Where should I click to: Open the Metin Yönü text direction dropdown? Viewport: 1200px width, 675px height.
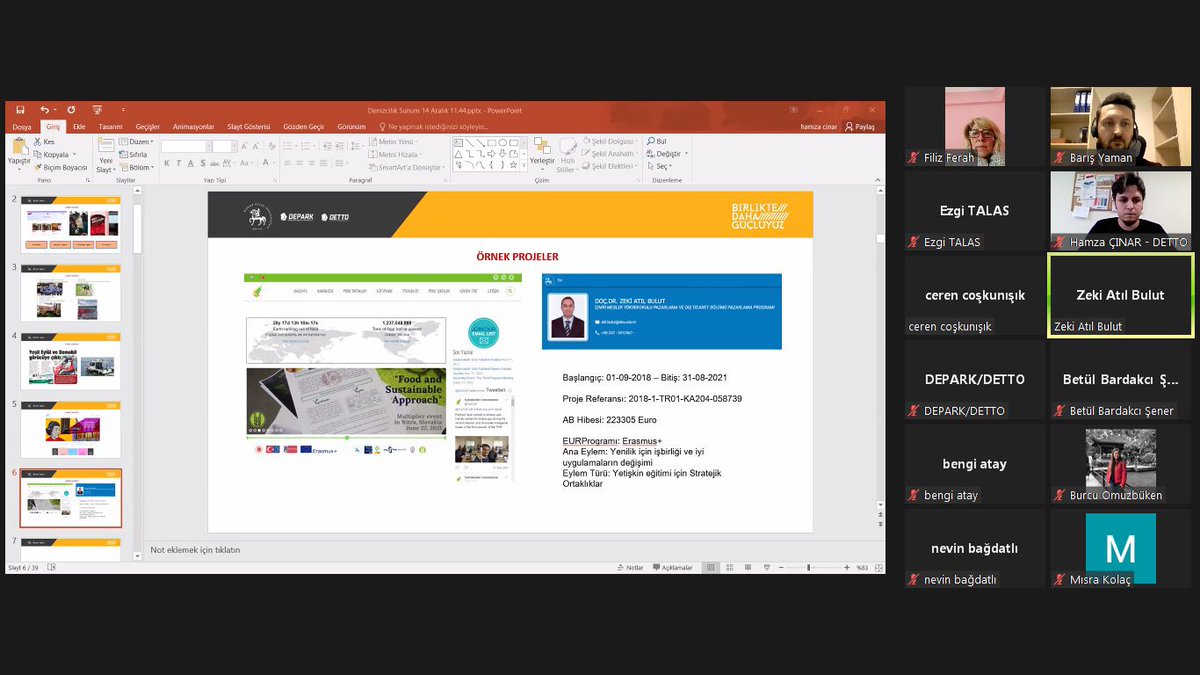pyautogui.click(x=392, y=141)
